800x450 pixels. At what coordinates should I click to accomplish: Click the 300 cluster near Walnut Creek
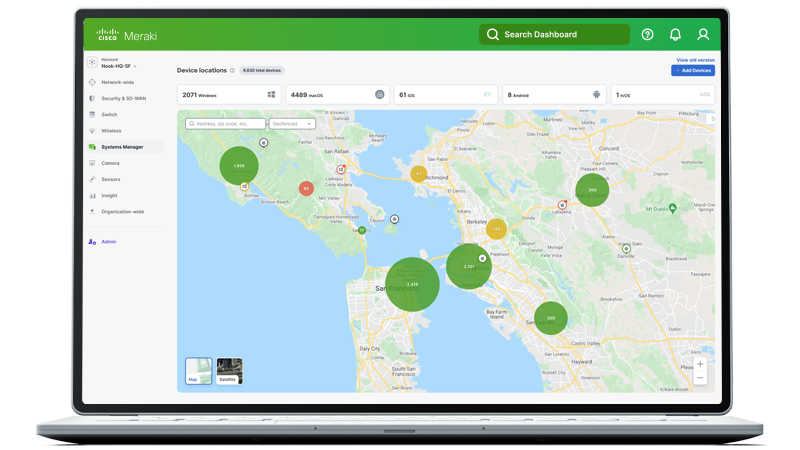point(592,190)
